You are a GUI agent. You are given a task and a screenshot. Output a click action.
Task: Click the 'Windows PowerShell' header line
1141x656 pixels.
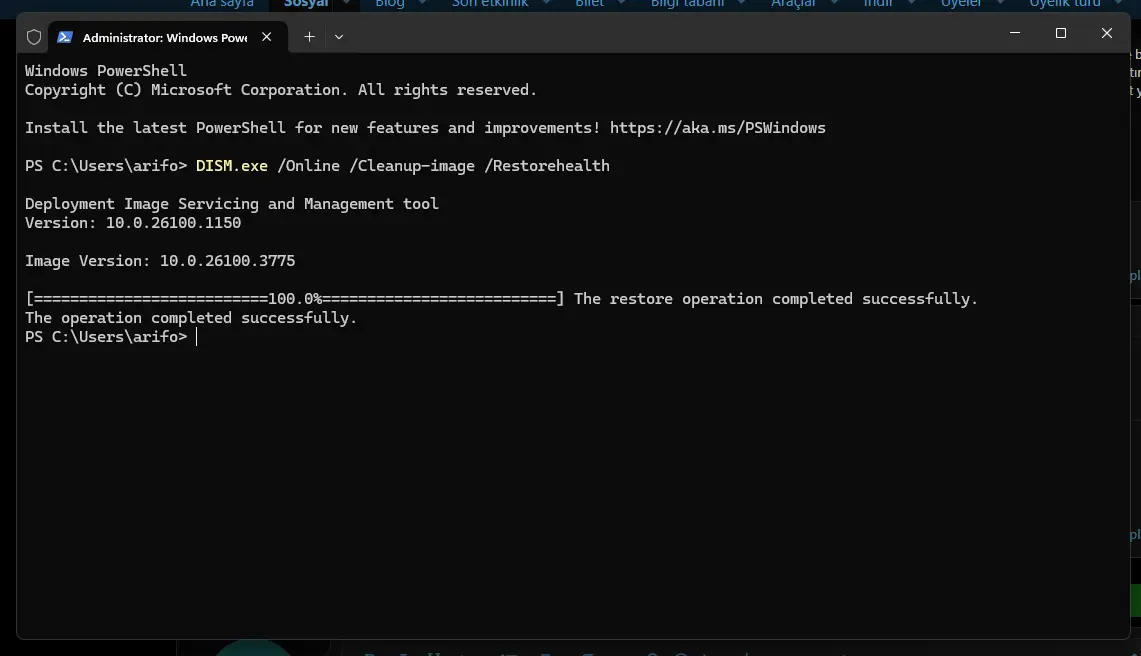click(x=106, y=71)
